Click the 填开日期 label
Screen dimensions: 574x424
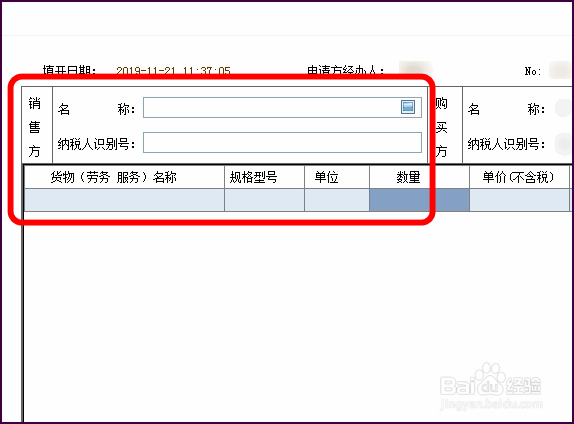tap(70, 70)
